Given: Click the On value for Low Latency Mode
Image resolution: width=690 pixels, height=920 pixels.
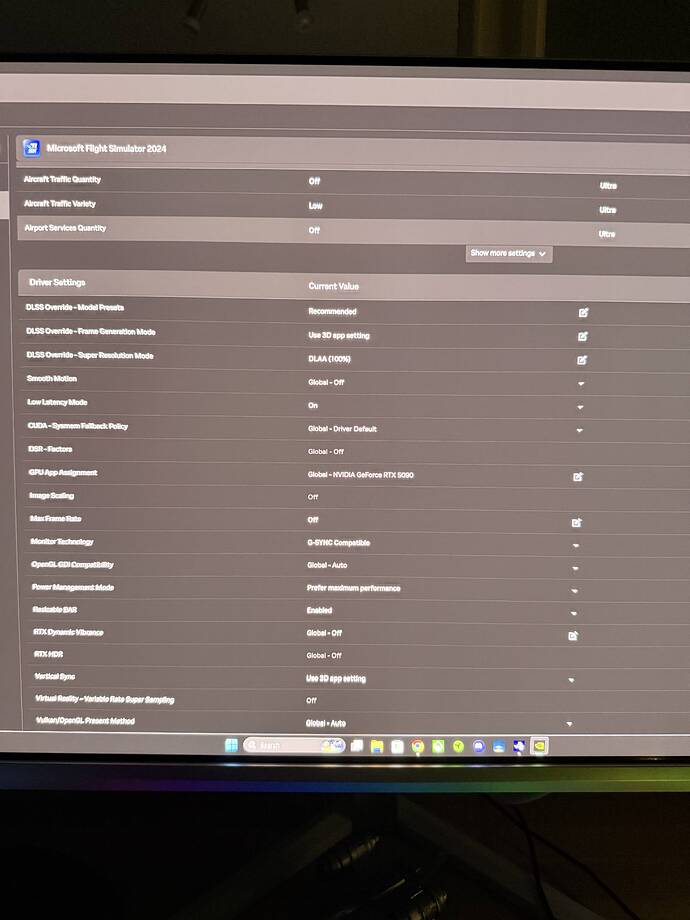Looking at the screenshot, I should 313,405.
